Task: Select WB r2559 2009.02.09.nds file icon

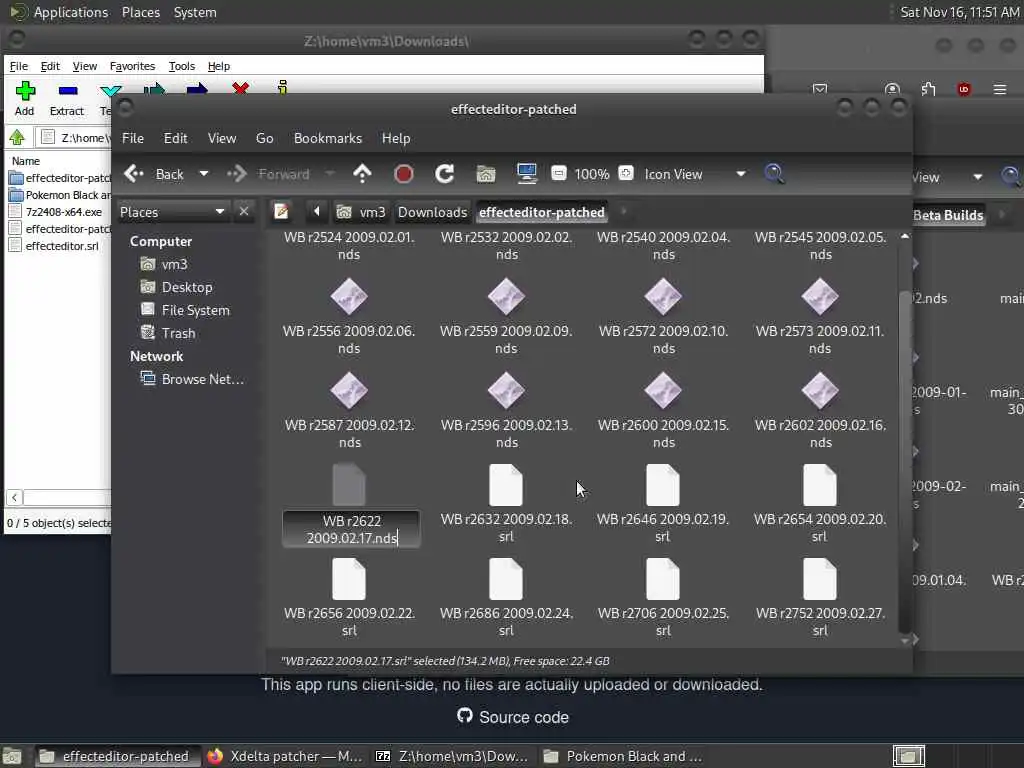Action: 506,296
